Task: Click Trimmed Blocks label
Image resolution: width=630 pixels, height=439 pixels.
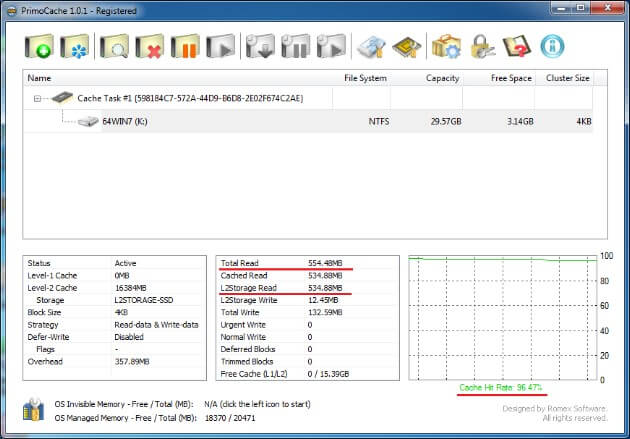Action: (x=247, y=361)
